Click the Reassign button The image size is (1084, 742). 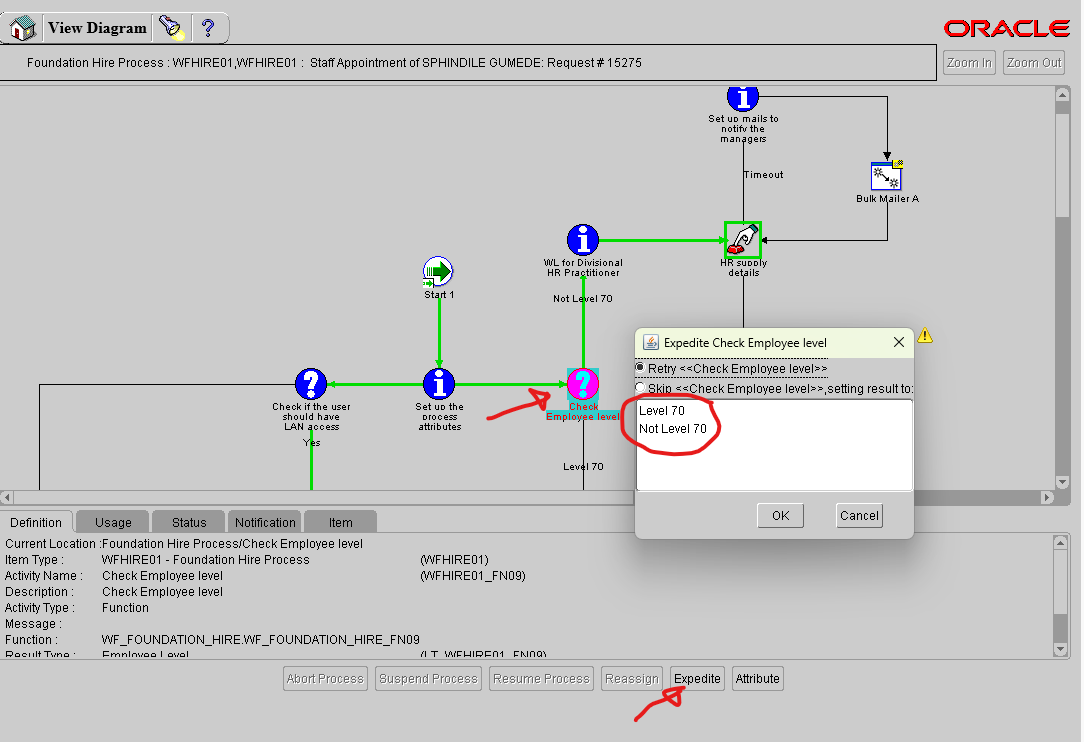click(632, 678)
